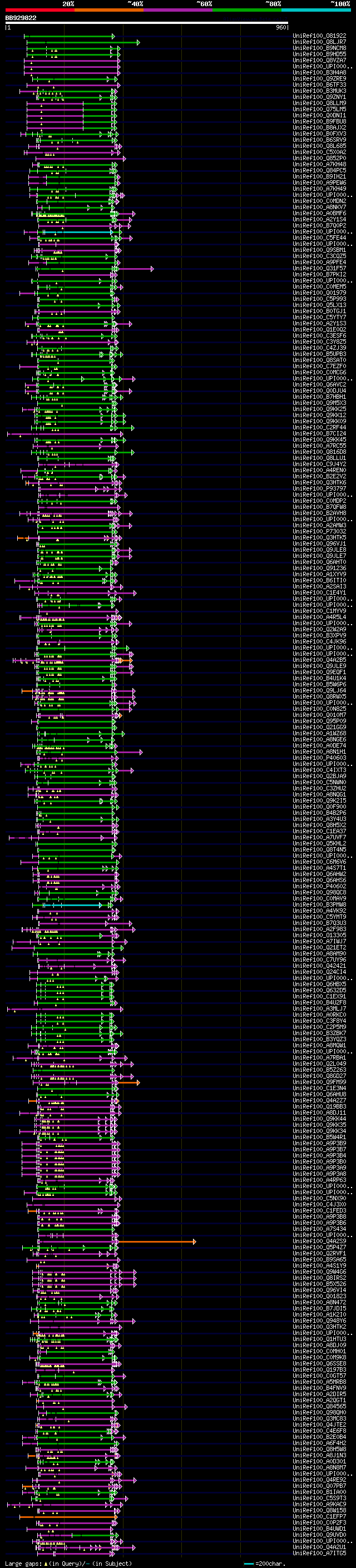Select UniRef100_C3ESF6 label
This screenshot has height=1568, width=356.
point(319,335)
